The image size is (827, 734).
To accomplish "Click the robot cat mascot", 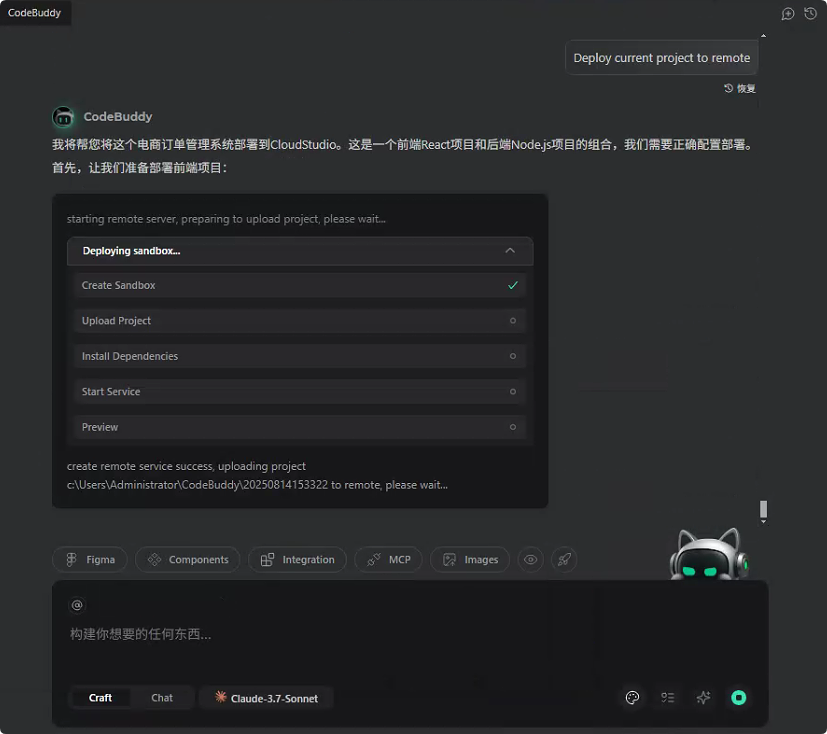I will pos(709,555).
